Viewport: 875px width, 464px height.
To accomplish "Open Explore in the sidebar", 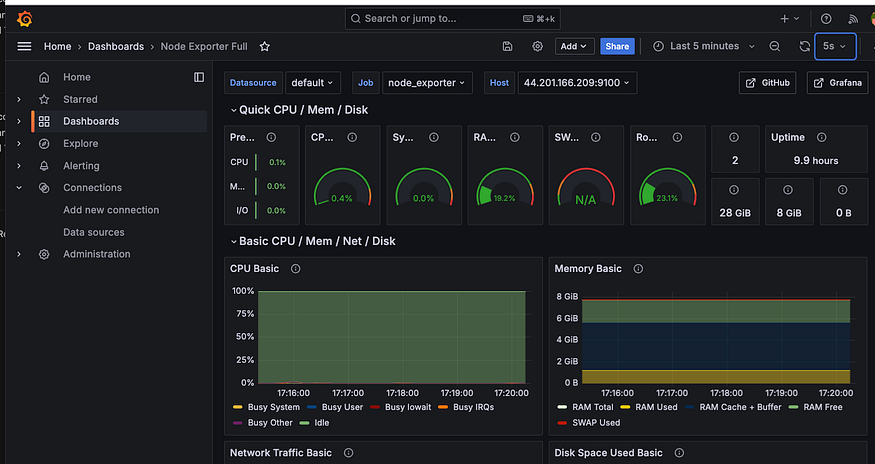I will tap(80, 143).
